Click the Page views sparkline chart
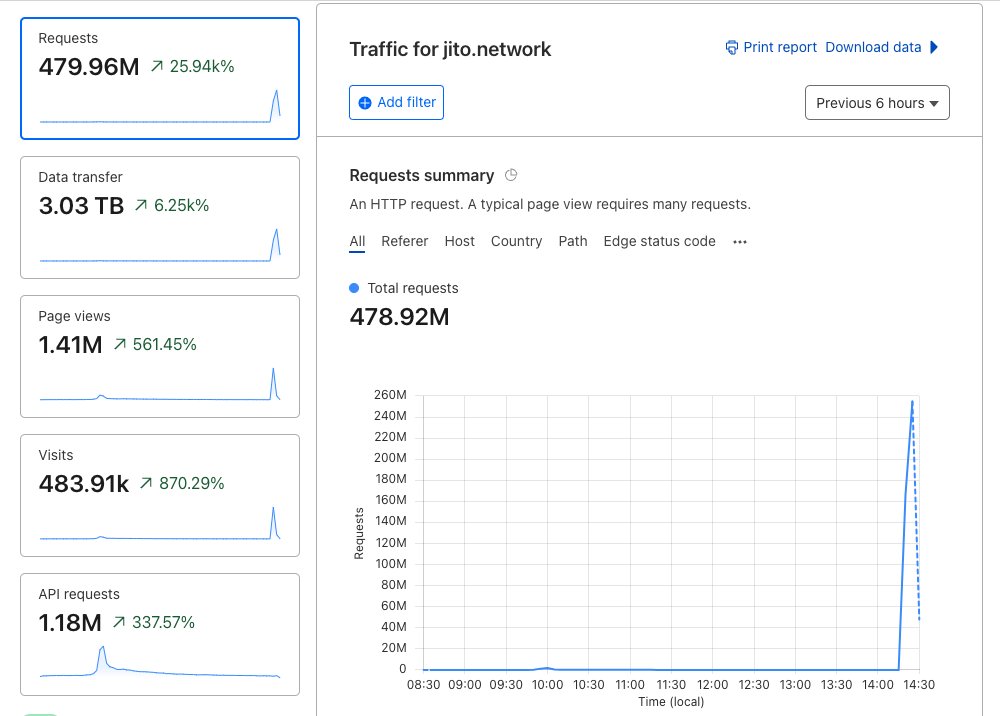Viewport: 1000px width, 716px height. [160, 384]
